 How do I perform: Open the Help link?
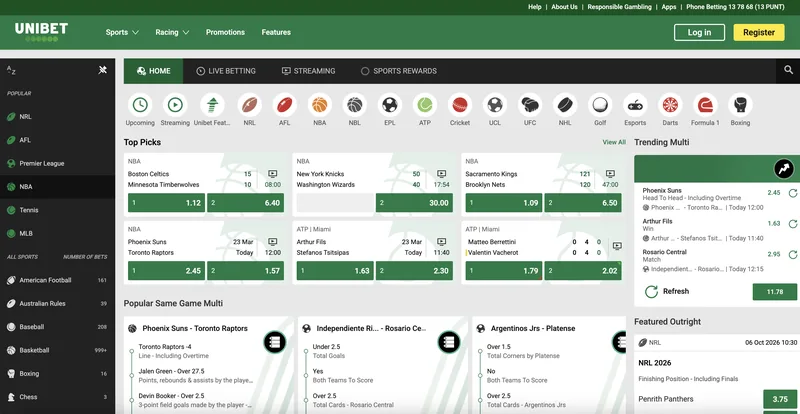coord(535,7)
